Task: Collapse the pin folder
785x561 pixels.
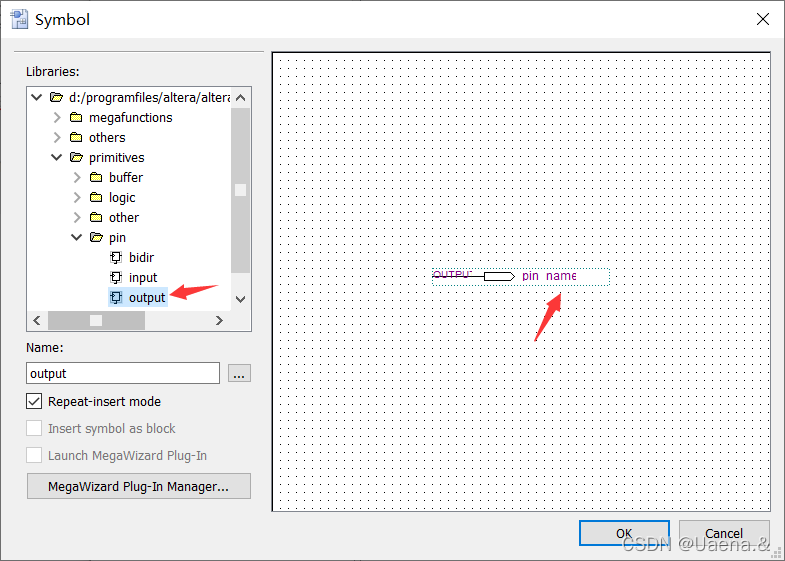Action: pyautogui.click(x=77, y=237)
